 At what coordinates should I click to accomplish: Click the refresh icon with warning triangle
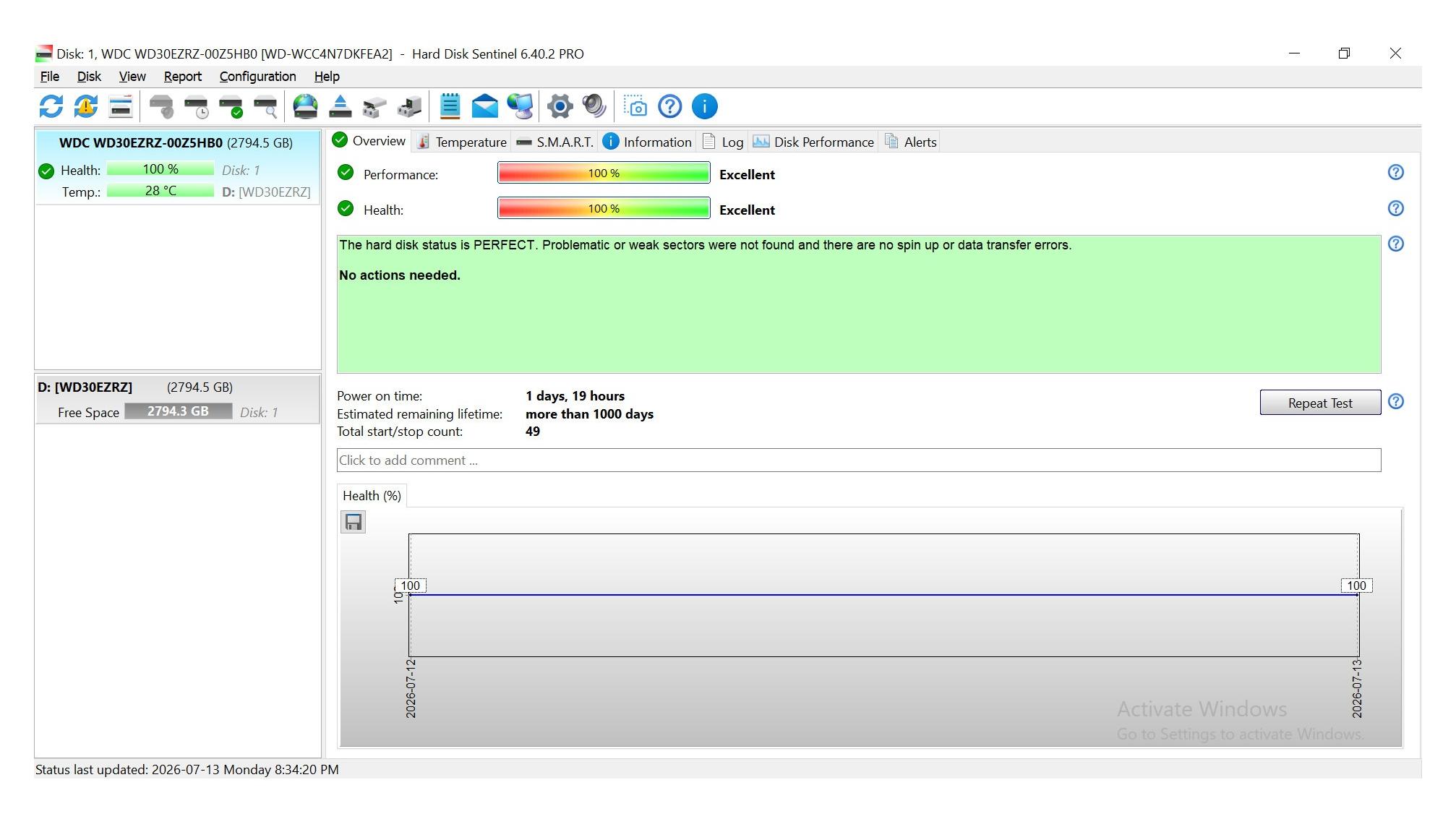[85, 106]
